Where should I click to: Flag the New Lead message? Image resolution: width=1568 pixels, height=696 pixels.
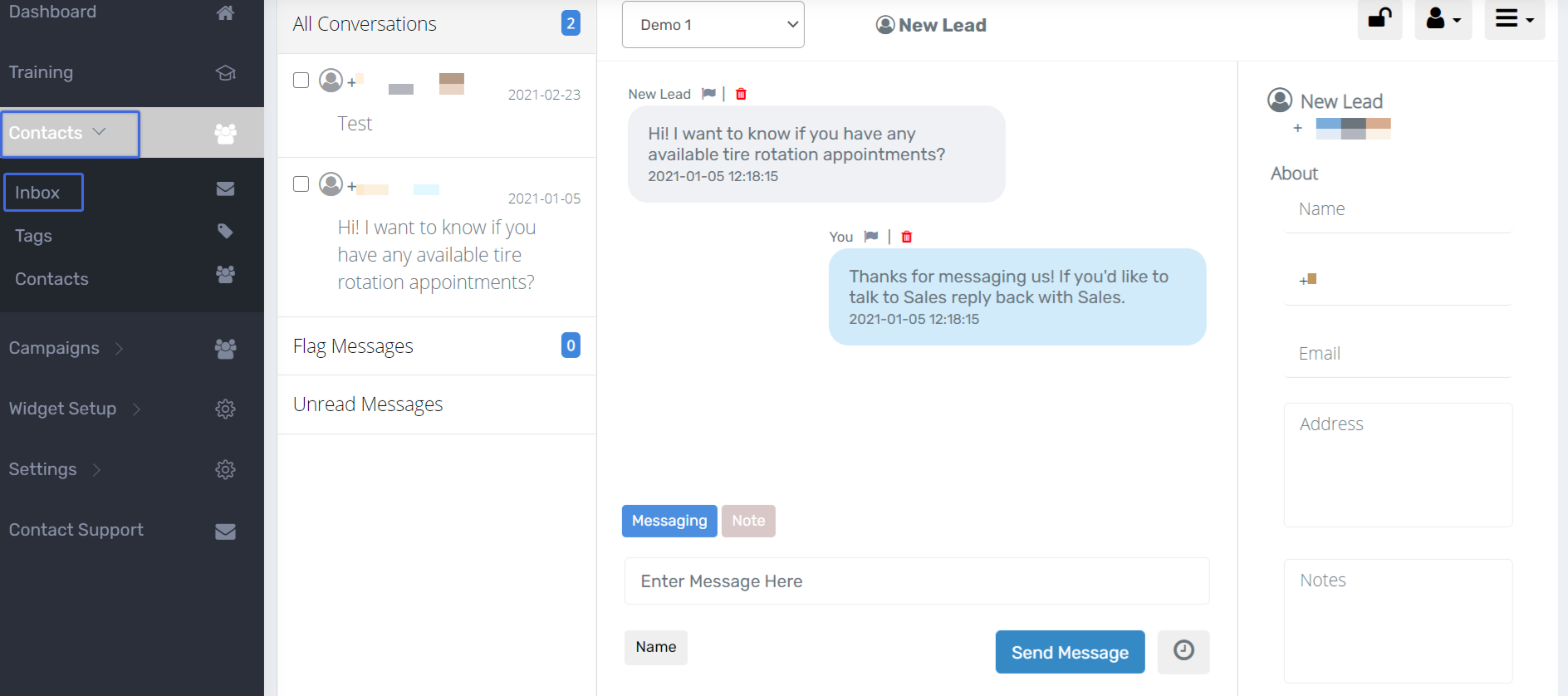(x=708, y=94)
